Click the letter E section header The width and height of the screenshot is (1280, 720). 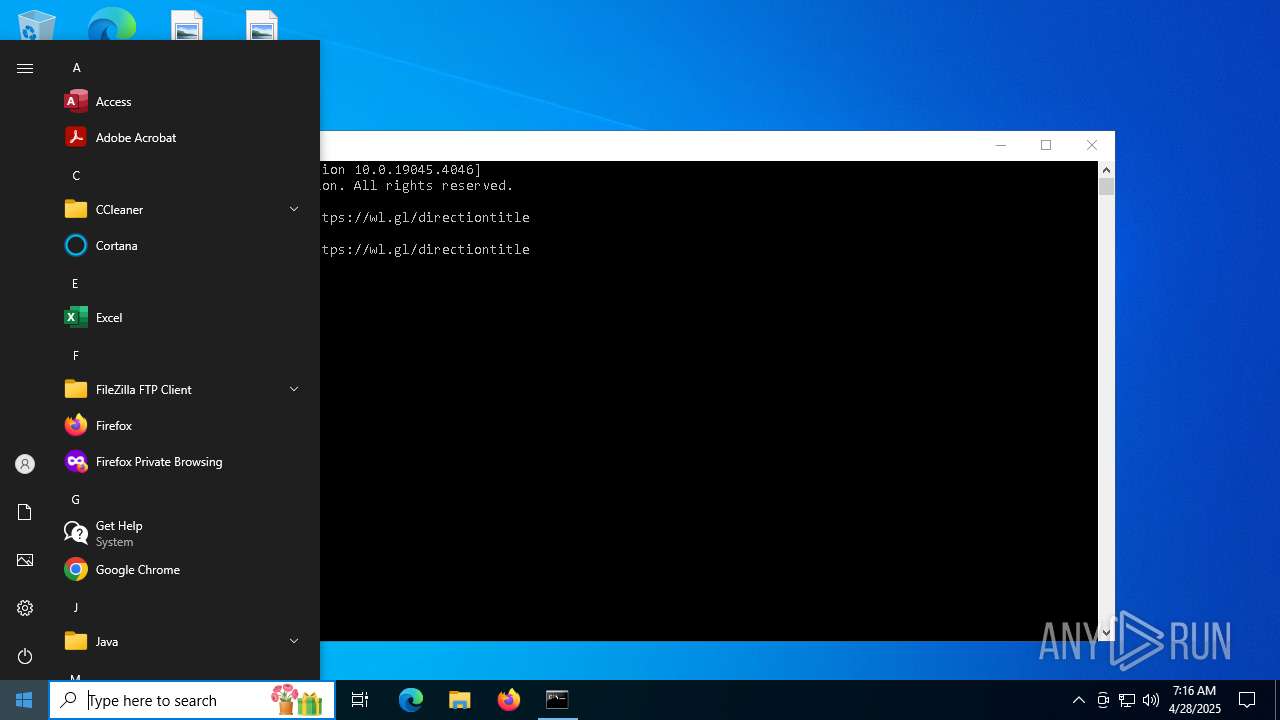click(x=75, y=283)
